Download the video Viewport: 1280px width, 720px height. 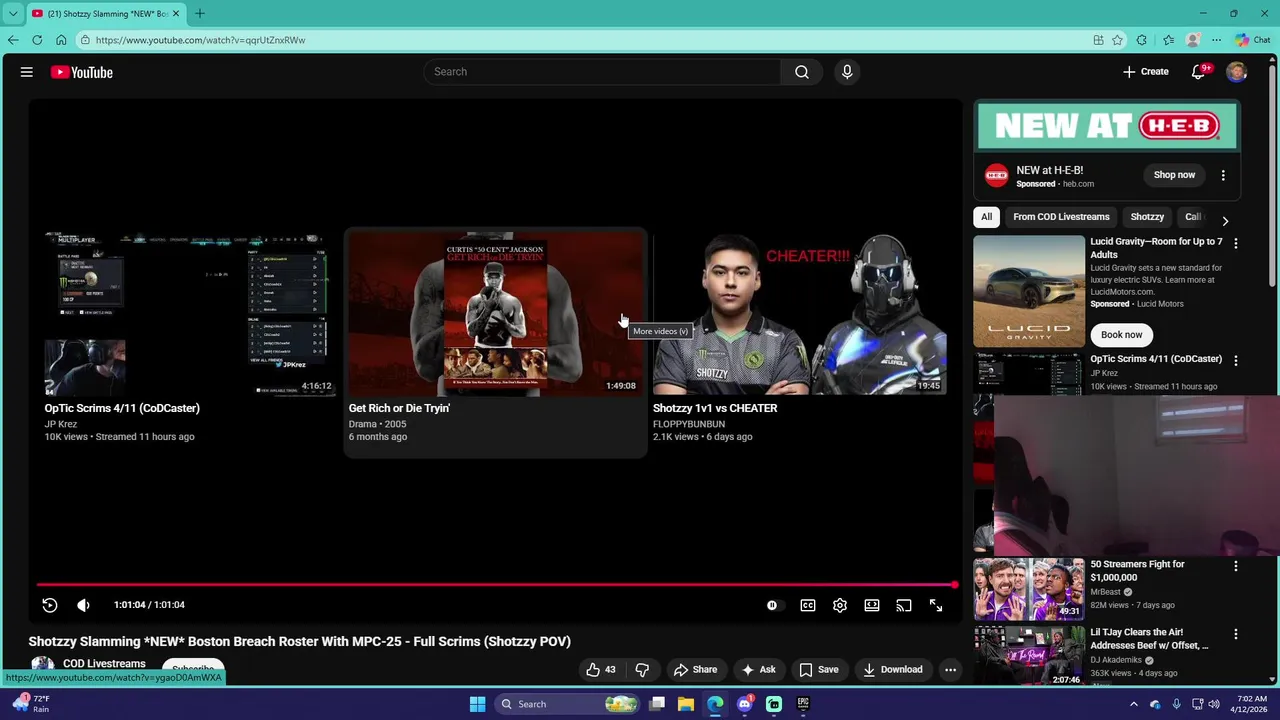pyautogui.click(x=893, y=670)
